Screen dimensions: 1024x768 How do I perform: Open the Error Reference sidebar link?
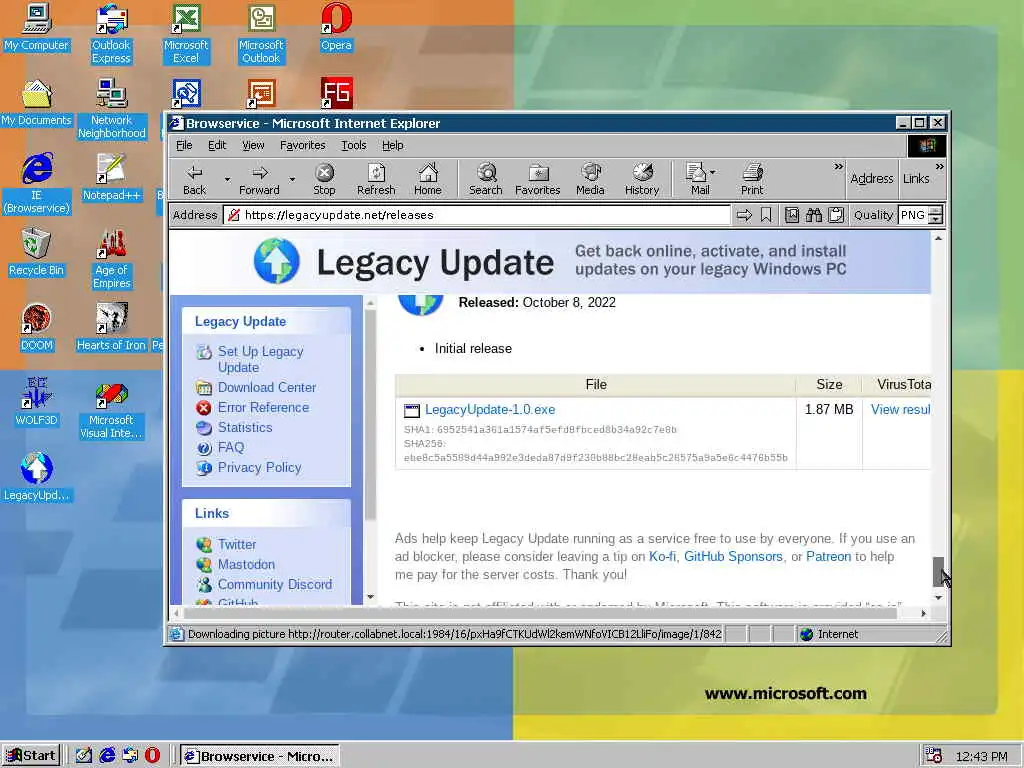tap(263, 408)
